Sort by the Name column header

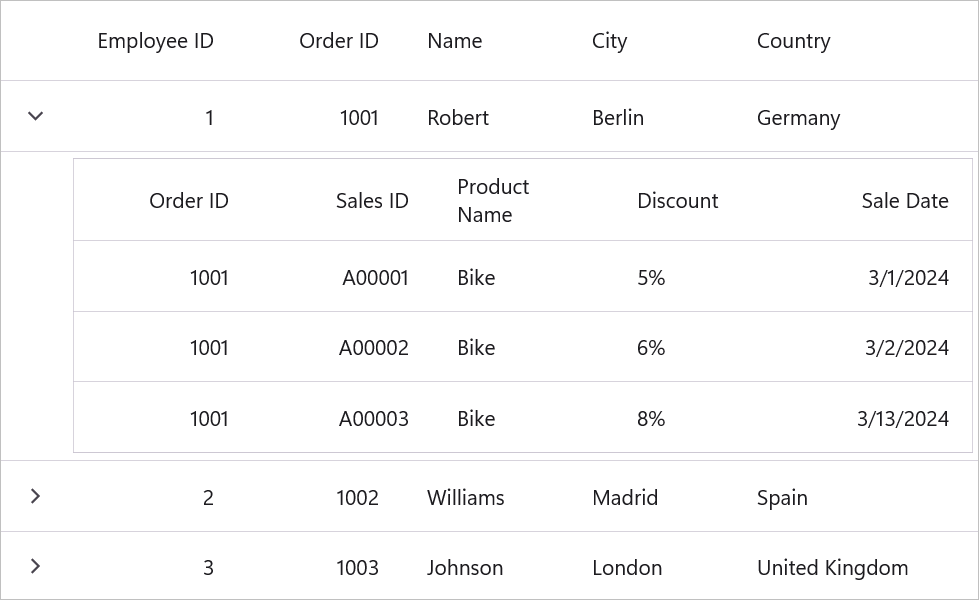[454, 41]
